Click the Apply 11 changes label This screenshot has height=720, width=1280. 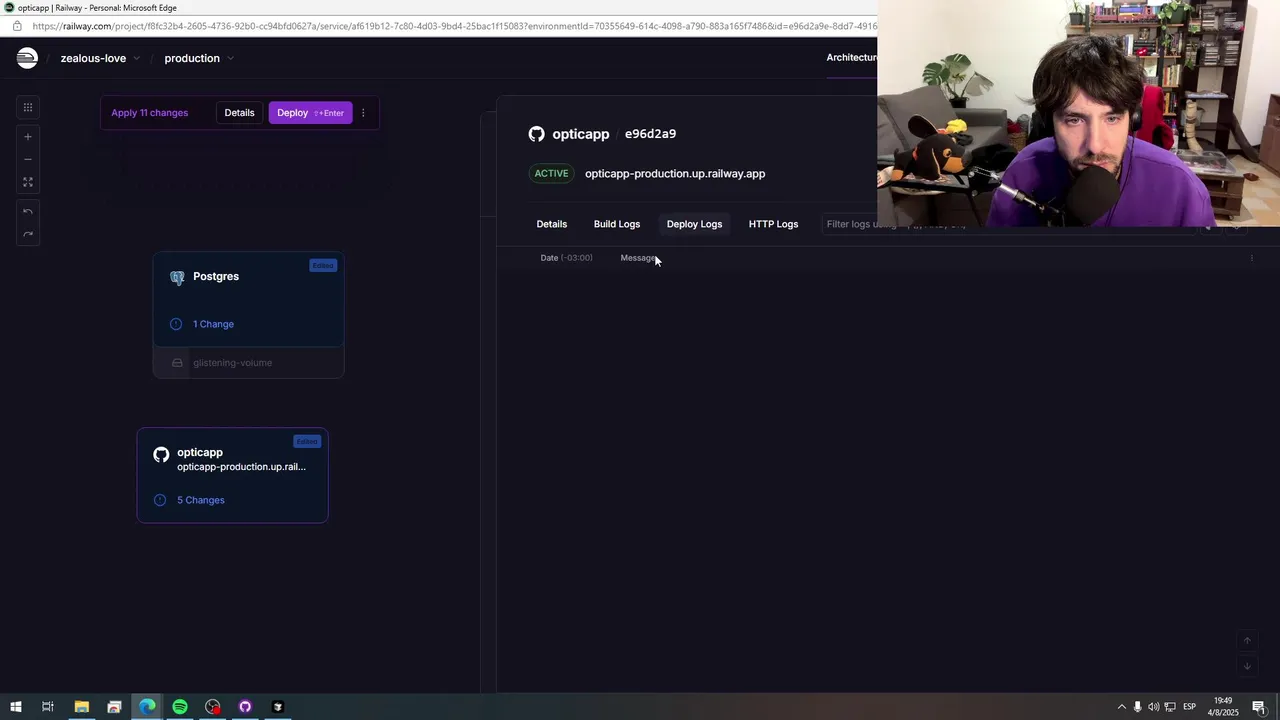tap(149, 113)
